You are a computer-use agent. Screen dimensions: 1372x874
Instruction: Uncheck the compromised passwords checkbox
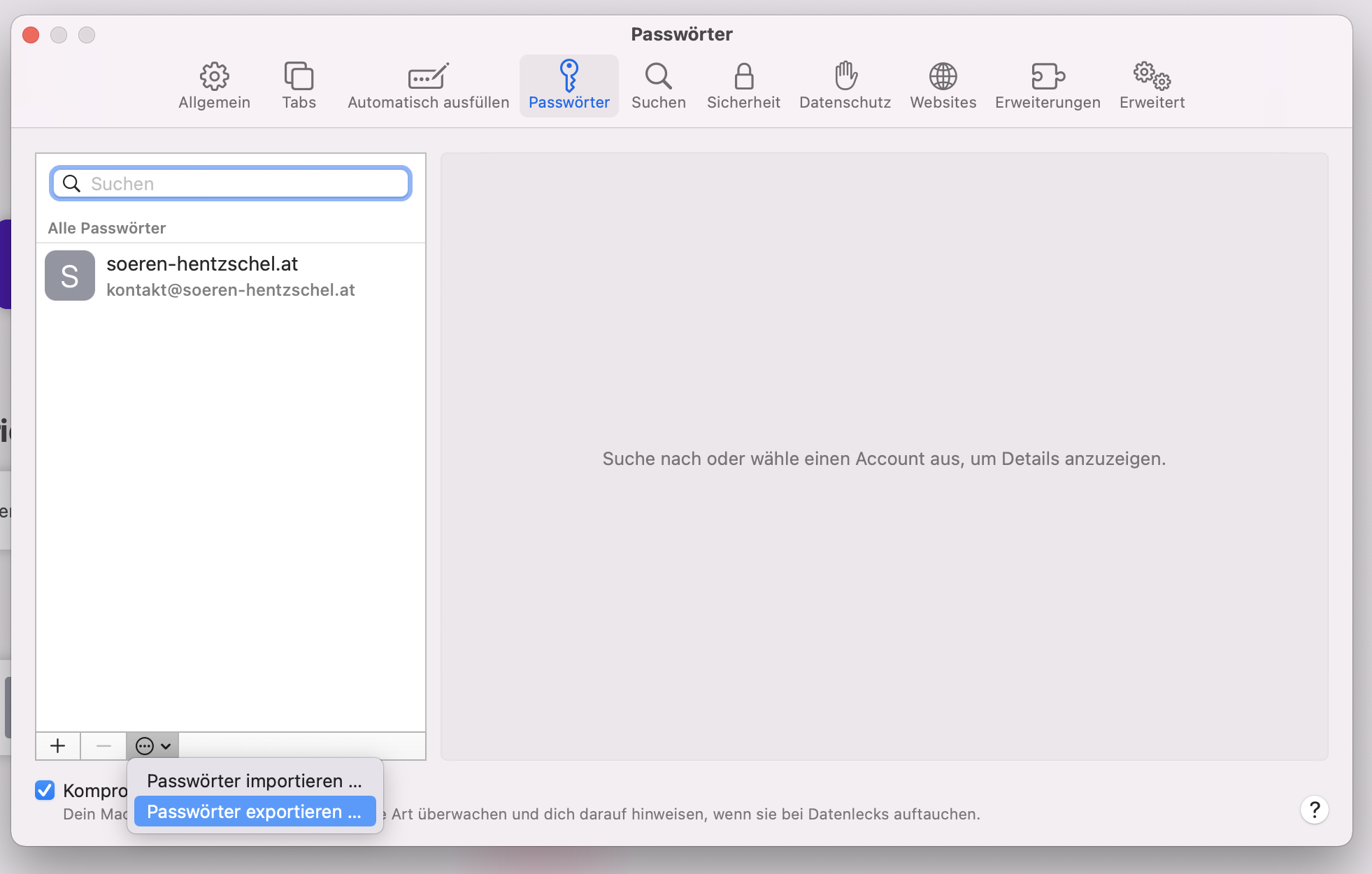(x=45, y=790)
